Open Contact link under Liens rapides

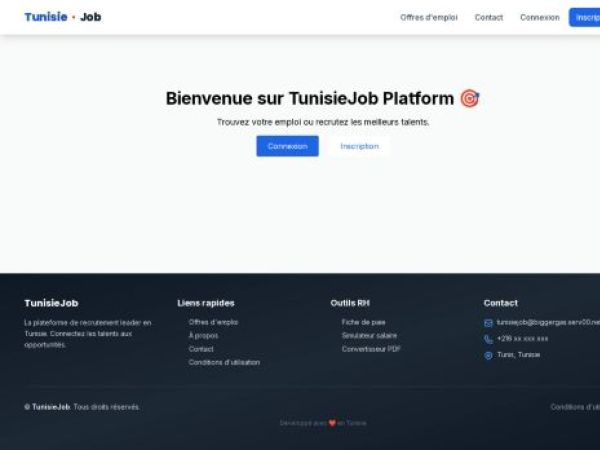point(201,349)
